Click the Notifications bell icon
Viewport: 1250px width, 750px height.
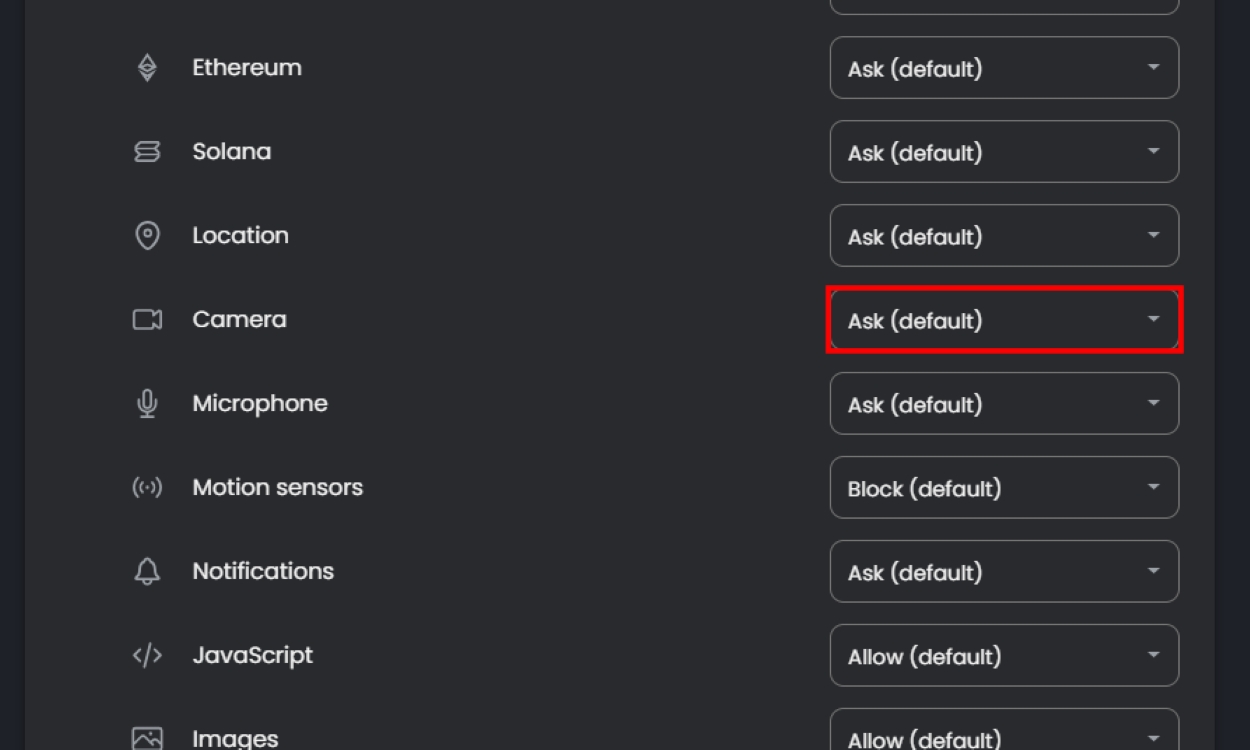(x=147, y=572)
